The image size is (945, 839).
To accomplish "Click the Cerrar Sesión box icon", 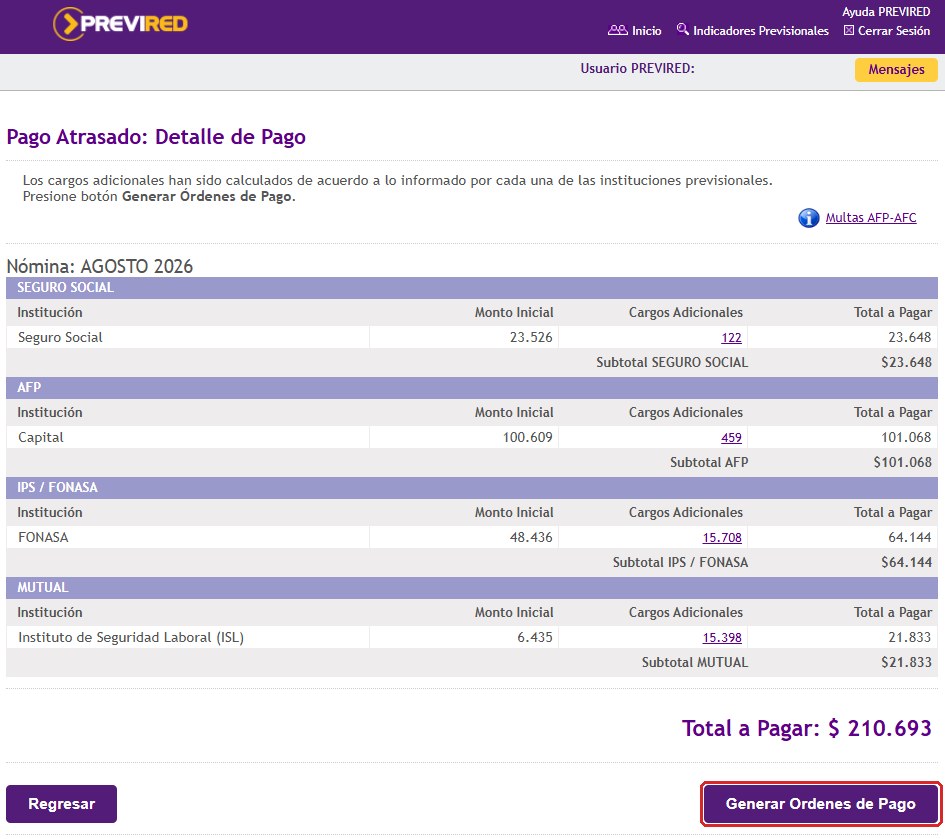I will (849, 30).
